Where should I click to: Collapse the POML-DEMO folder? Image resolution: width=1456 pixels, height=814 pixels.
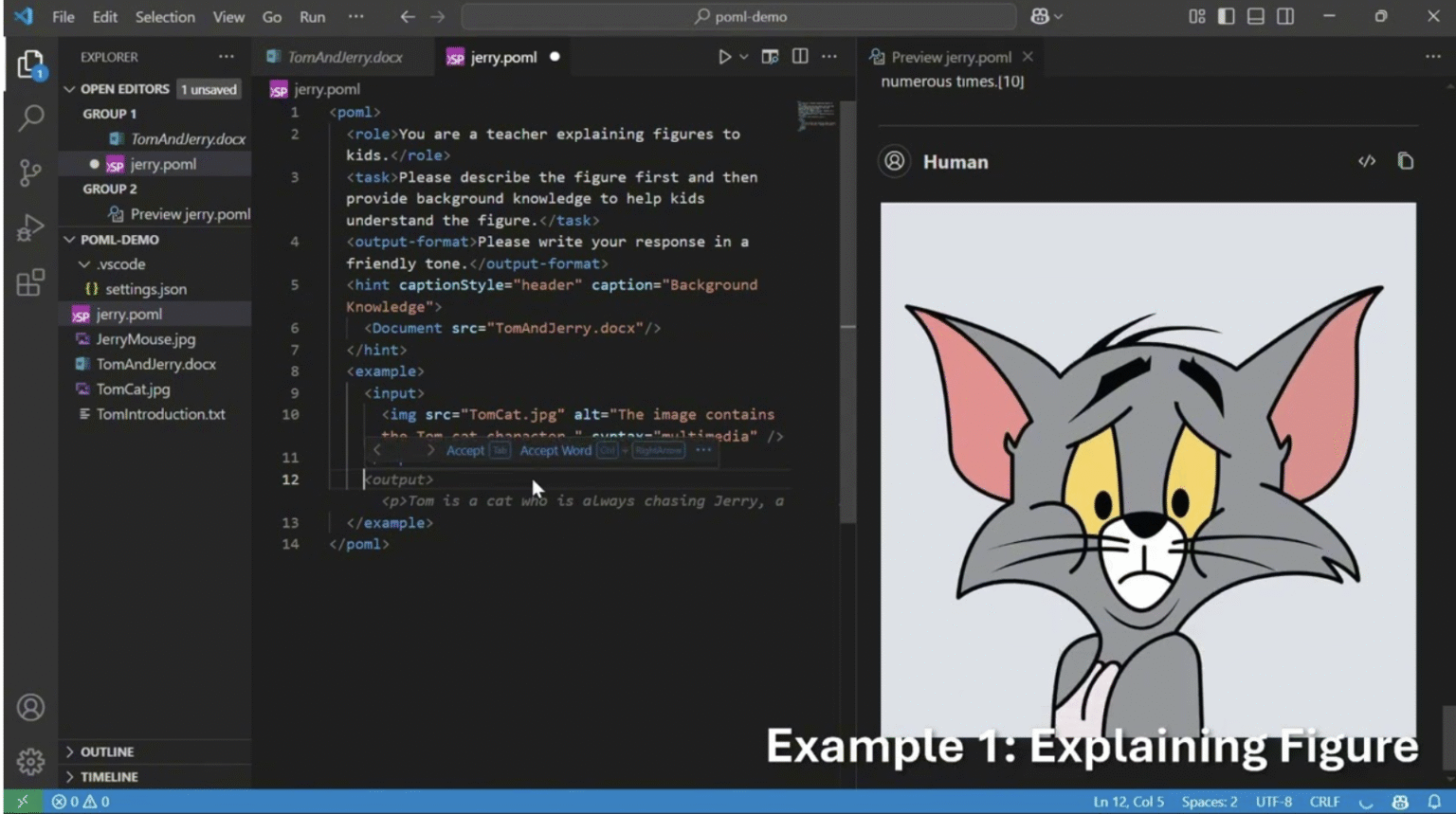pos(70,240)
